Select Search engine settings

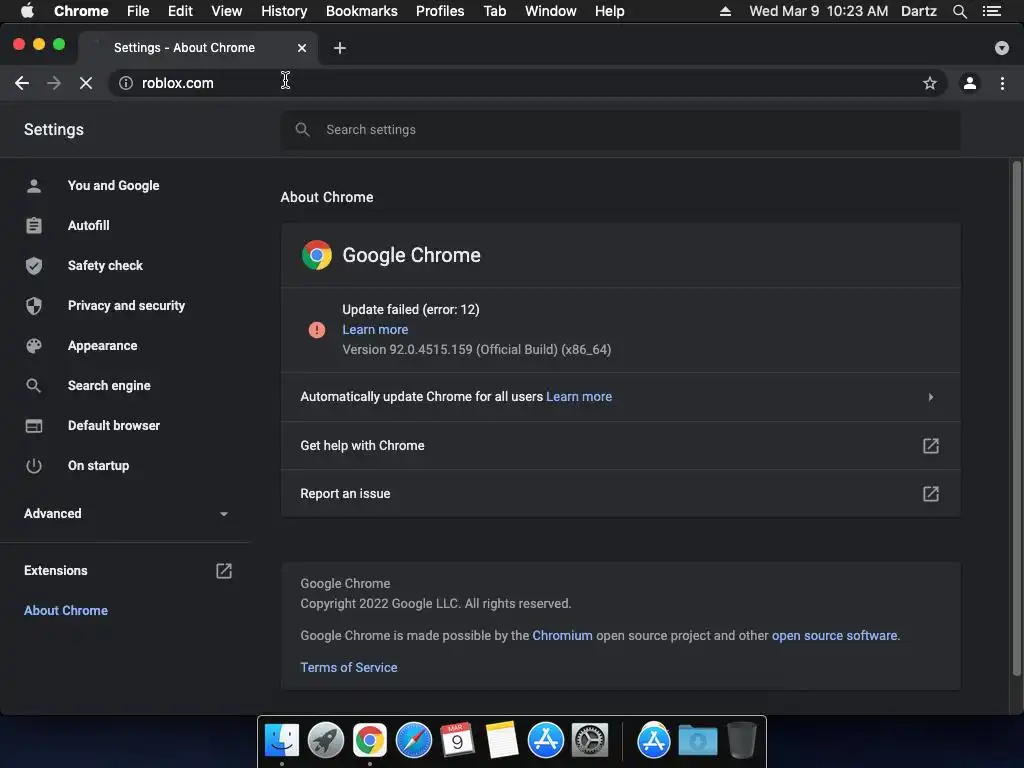pyautogui.click(x=109, y=385)
